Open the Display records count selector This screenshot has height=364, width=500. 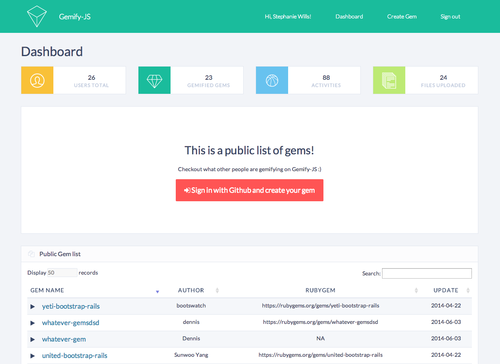pos(62,273)
